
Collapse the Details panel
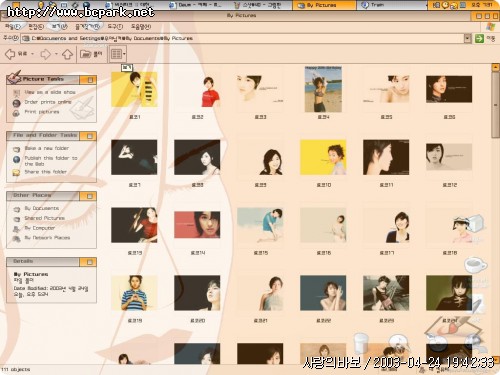[89, 262]
